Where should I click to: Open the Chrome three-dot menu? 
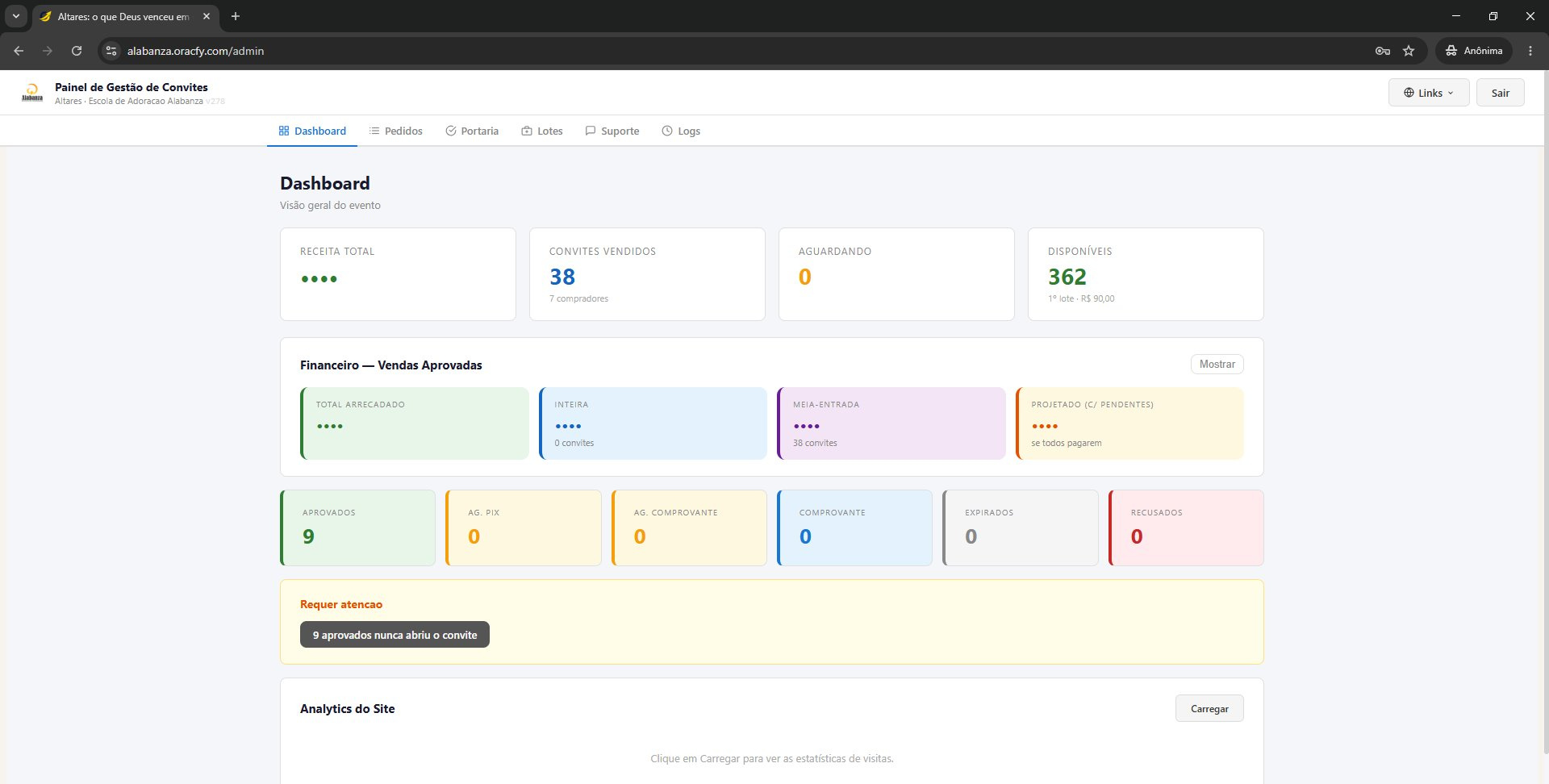click(x=1530, y=51)
